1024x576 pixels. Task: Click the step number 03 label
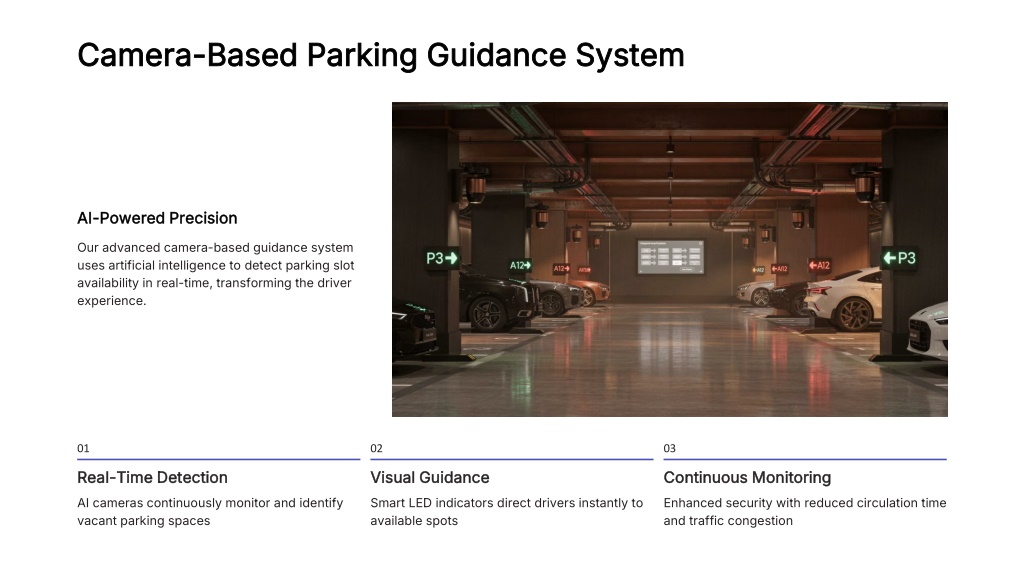[x=669, y=448]
